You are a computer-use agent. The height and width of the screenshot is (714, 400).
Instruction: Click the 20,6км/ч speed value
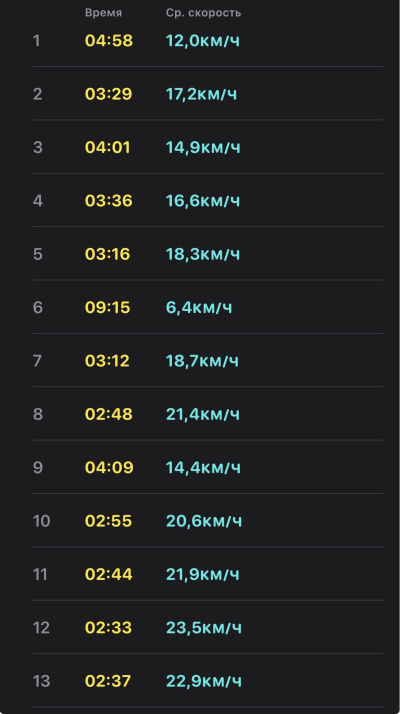tap(204, 520)
